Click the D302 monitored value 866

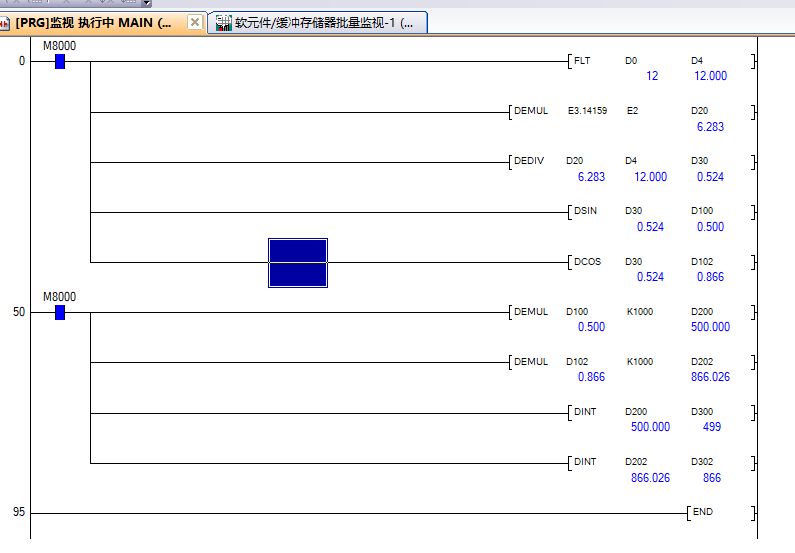pos(711,478)
